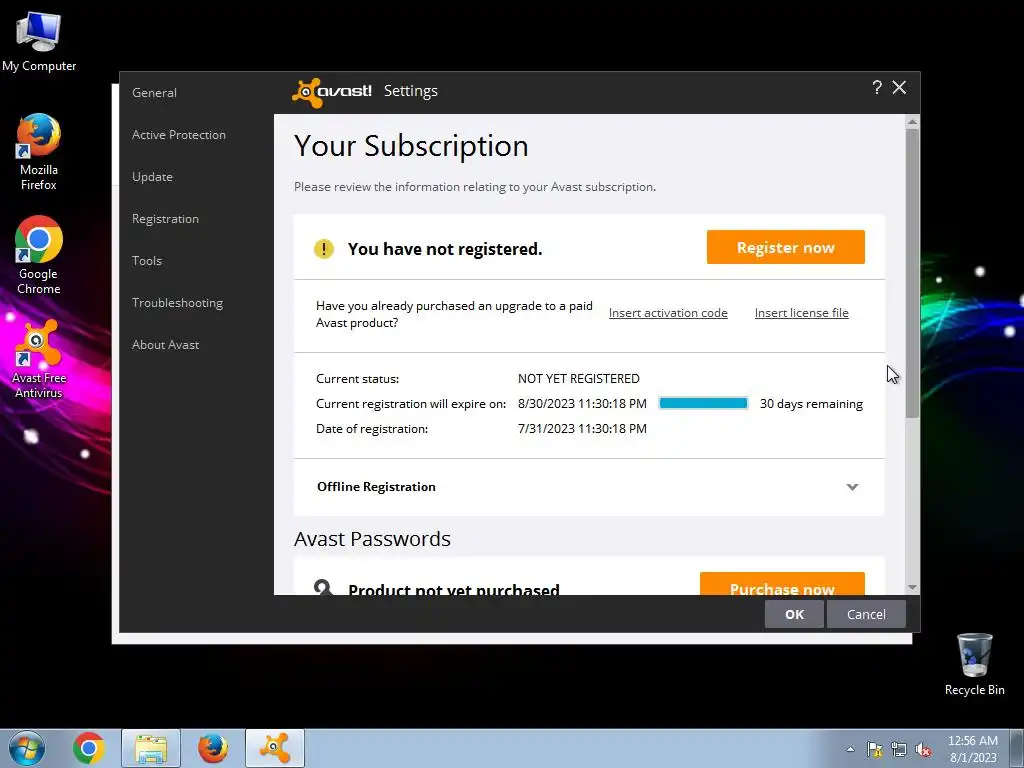Click the yellow warning exclamation icon
Viewport: 1024px width, 768px height.
(324, 249)
